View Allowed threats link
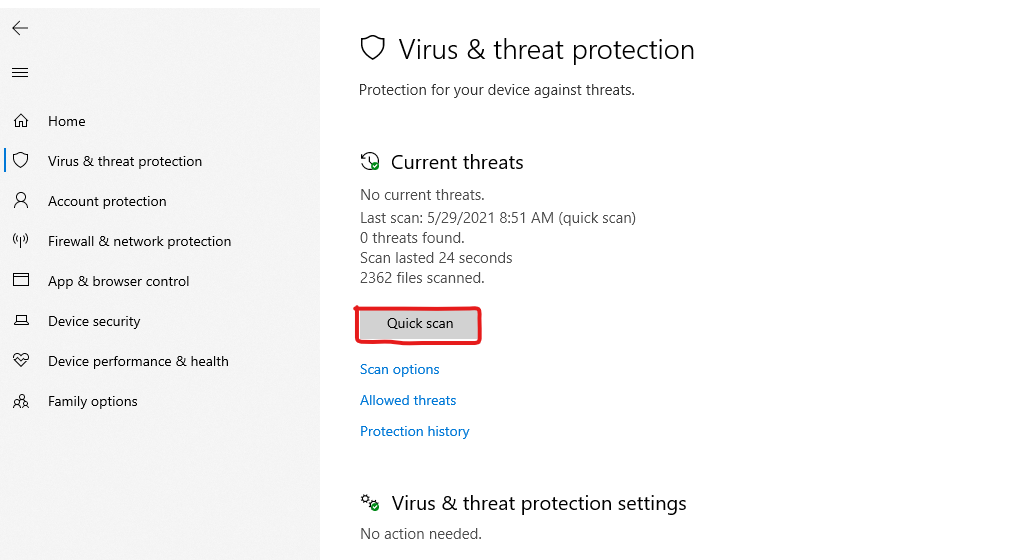 [408, 400]
